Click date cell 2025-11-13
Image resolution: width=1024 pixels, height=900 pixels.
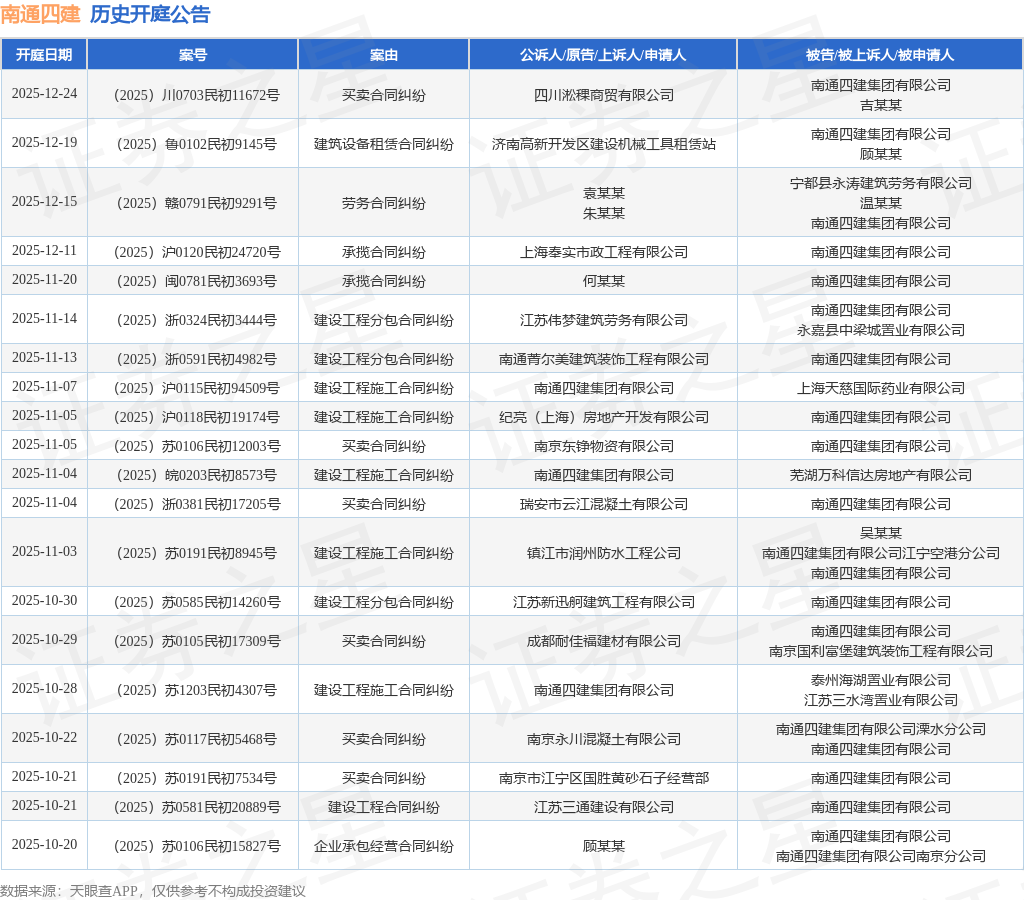pyautogui.click(x=44, y=358)
